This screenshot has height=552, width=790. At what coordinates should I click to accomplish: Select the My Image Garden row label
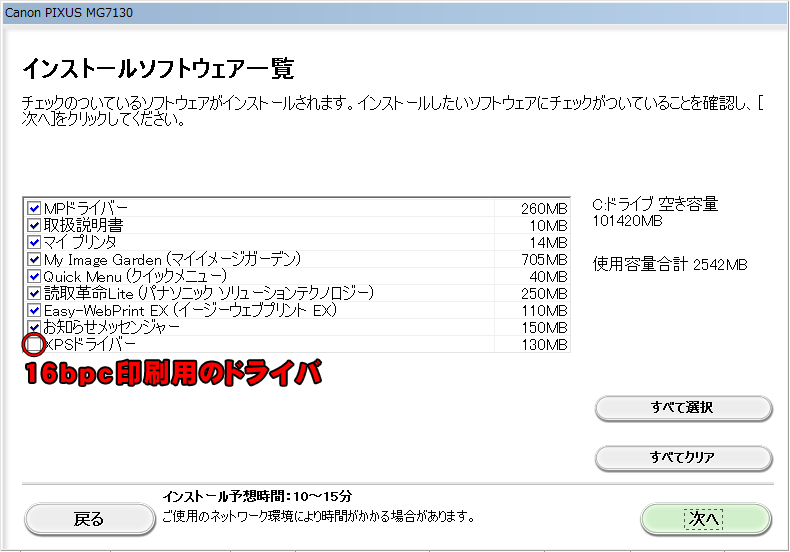(172, 259)
